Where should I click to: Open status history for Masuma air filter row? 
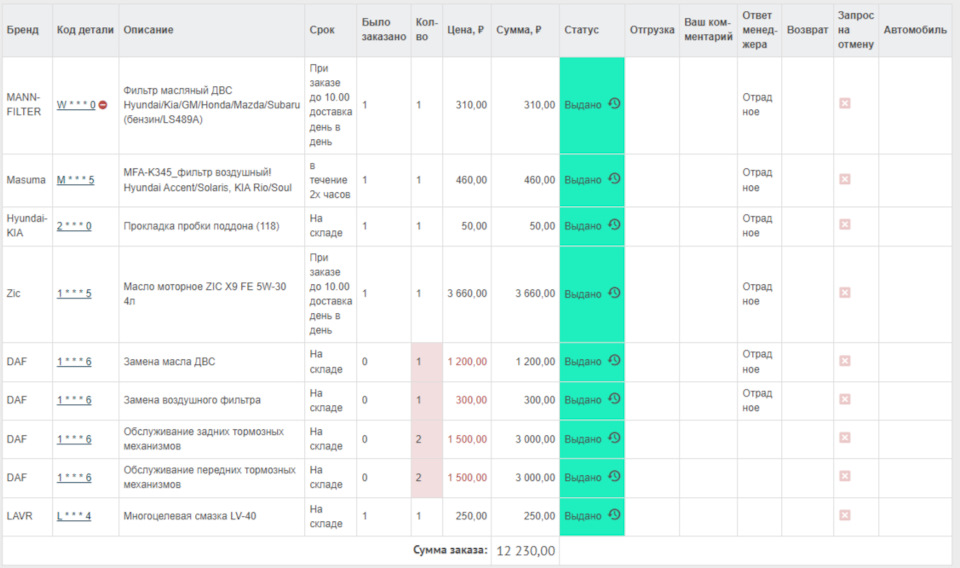(614, 179)
